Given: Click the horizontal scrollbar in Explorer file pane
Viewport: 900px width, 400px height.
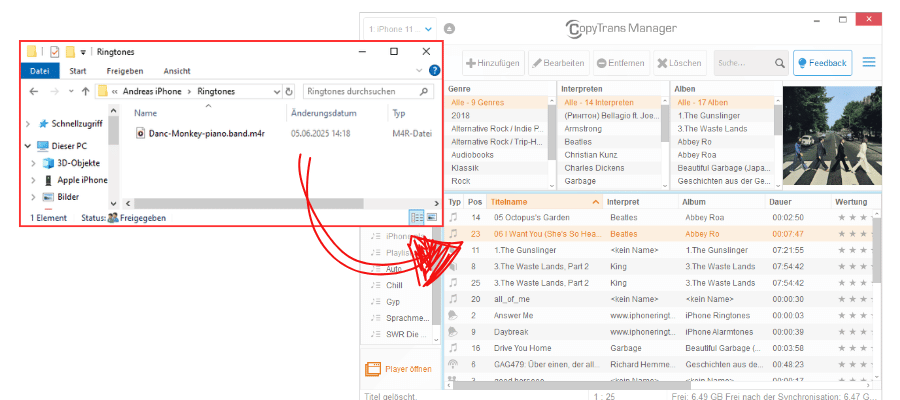Looking at the screenshot, I should pyautogui.click(x=248, y=203).
